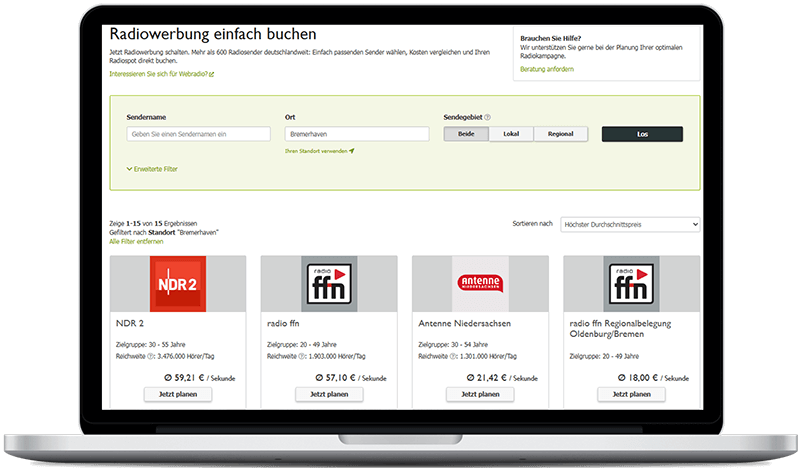Image resolution: width=800 pixels, height=468 pixels.
Task: Click the NDR 2 station logo
Action: [178, 284]
